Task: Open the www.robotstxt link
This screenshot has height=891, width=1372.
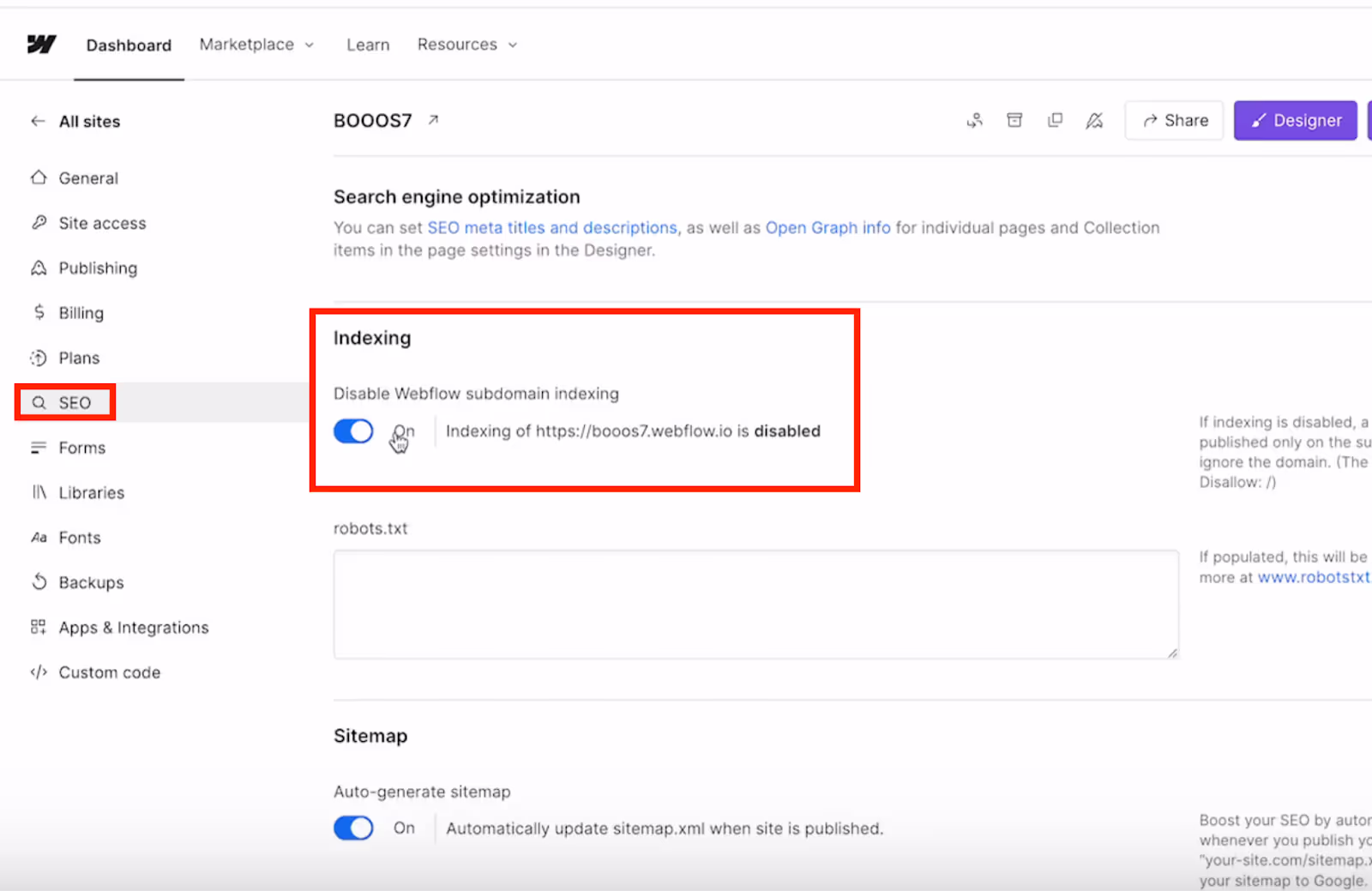Action: coord(1313,577)
